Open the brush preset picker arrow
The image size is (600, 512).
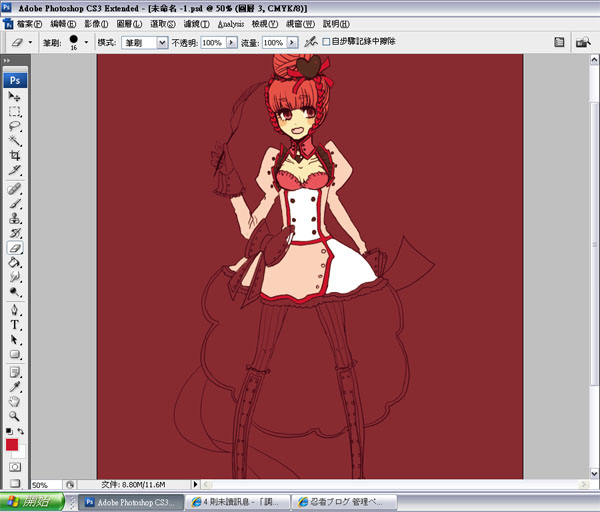coord(86,42)
